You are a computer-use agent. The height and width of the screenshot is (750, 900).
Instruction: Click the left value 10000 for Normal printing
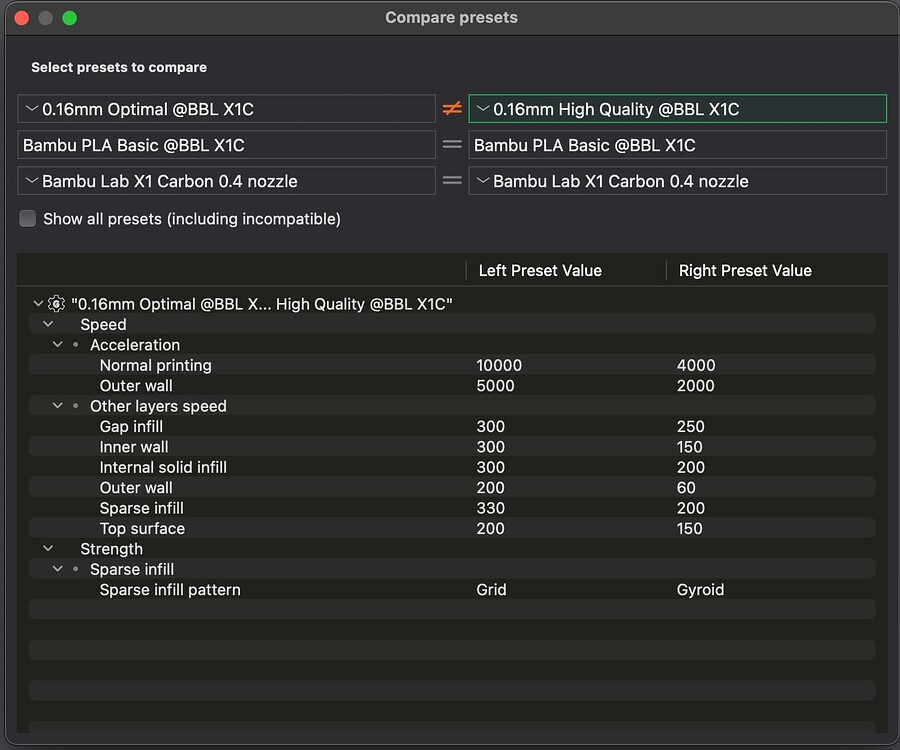[499, 365]
